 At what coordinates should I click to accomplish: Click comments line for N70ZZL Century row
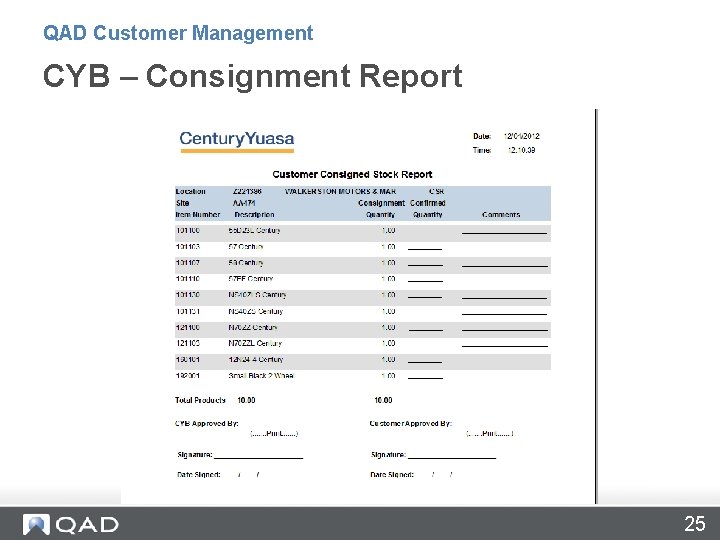[505, 345]
